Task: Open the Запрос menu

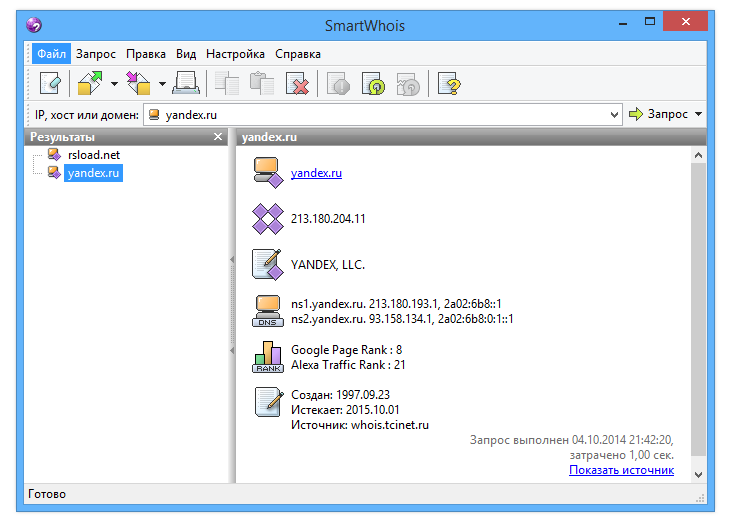Action: (96, 54)
